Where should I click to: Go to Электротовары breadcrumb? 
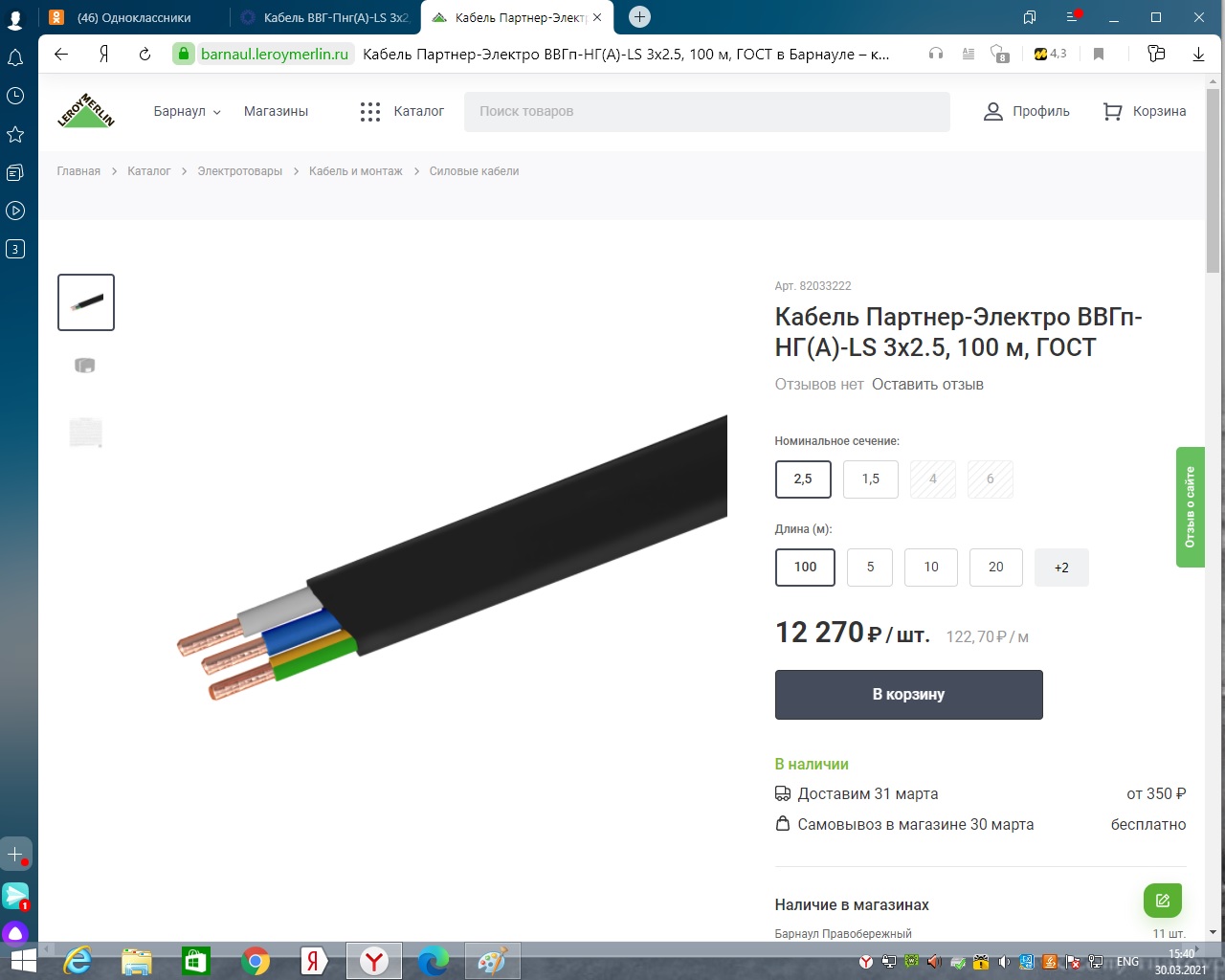coord(240,171)
